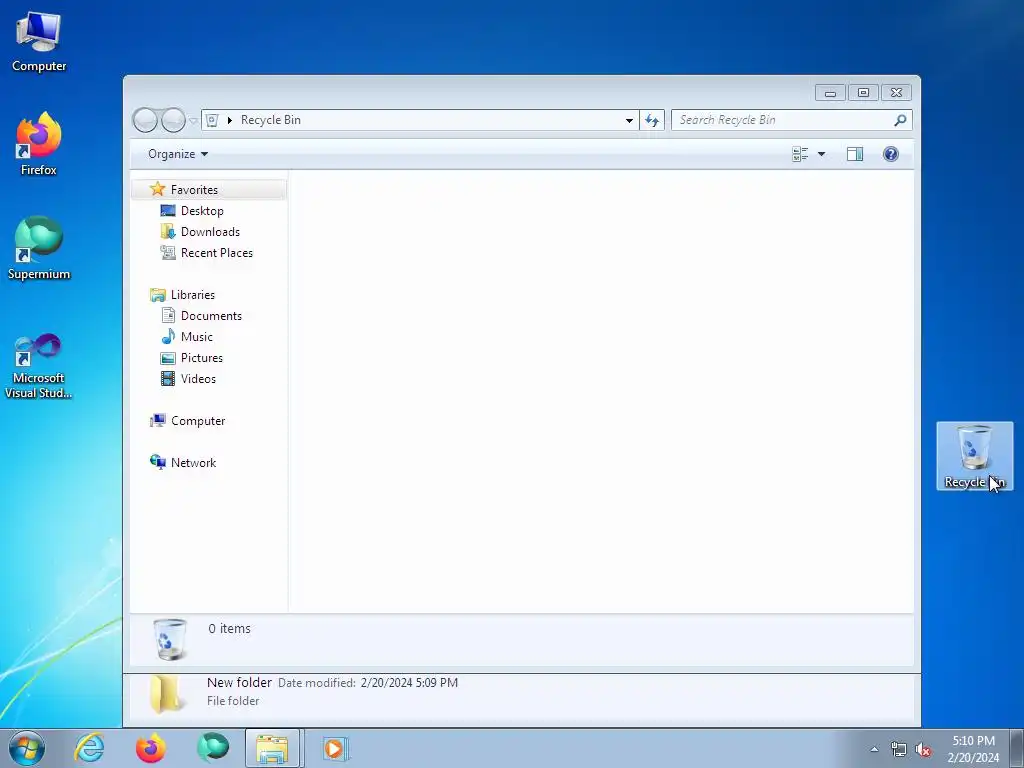
Task: Click the Back navigation button
Action: tap(145, 120)
